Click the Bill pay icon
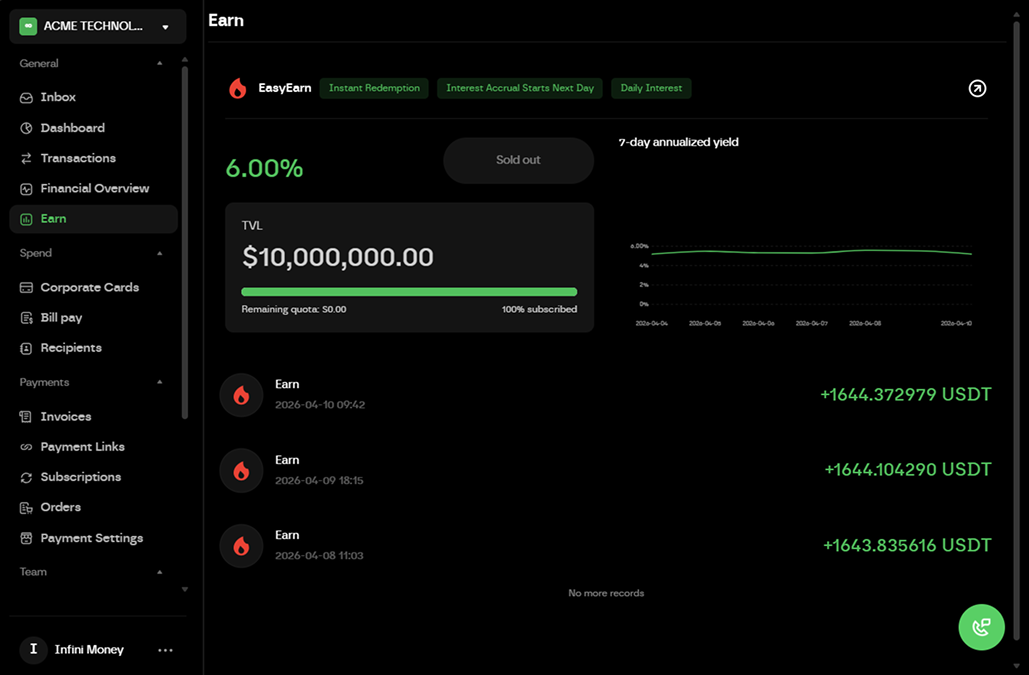 (x=27, y=318)
